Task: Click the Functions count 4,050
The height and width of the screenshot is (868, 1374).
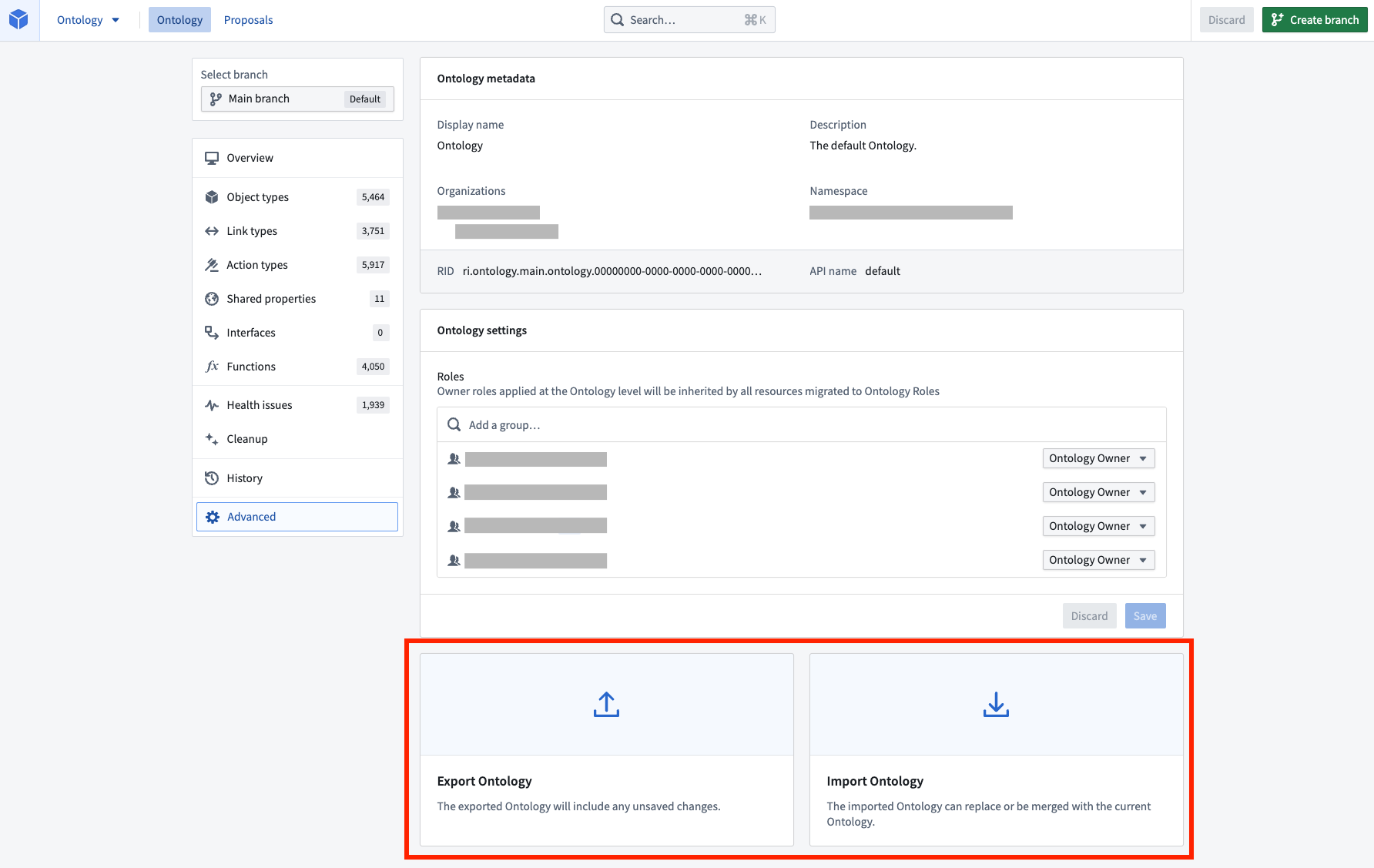Action: tap(374, 367)
